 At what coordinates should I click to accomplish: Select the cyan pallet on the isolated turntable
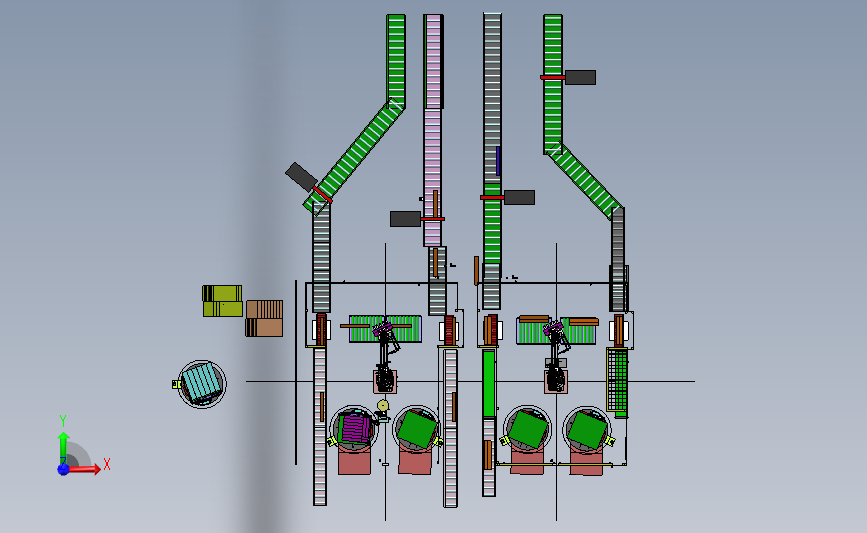coord(201,383)
